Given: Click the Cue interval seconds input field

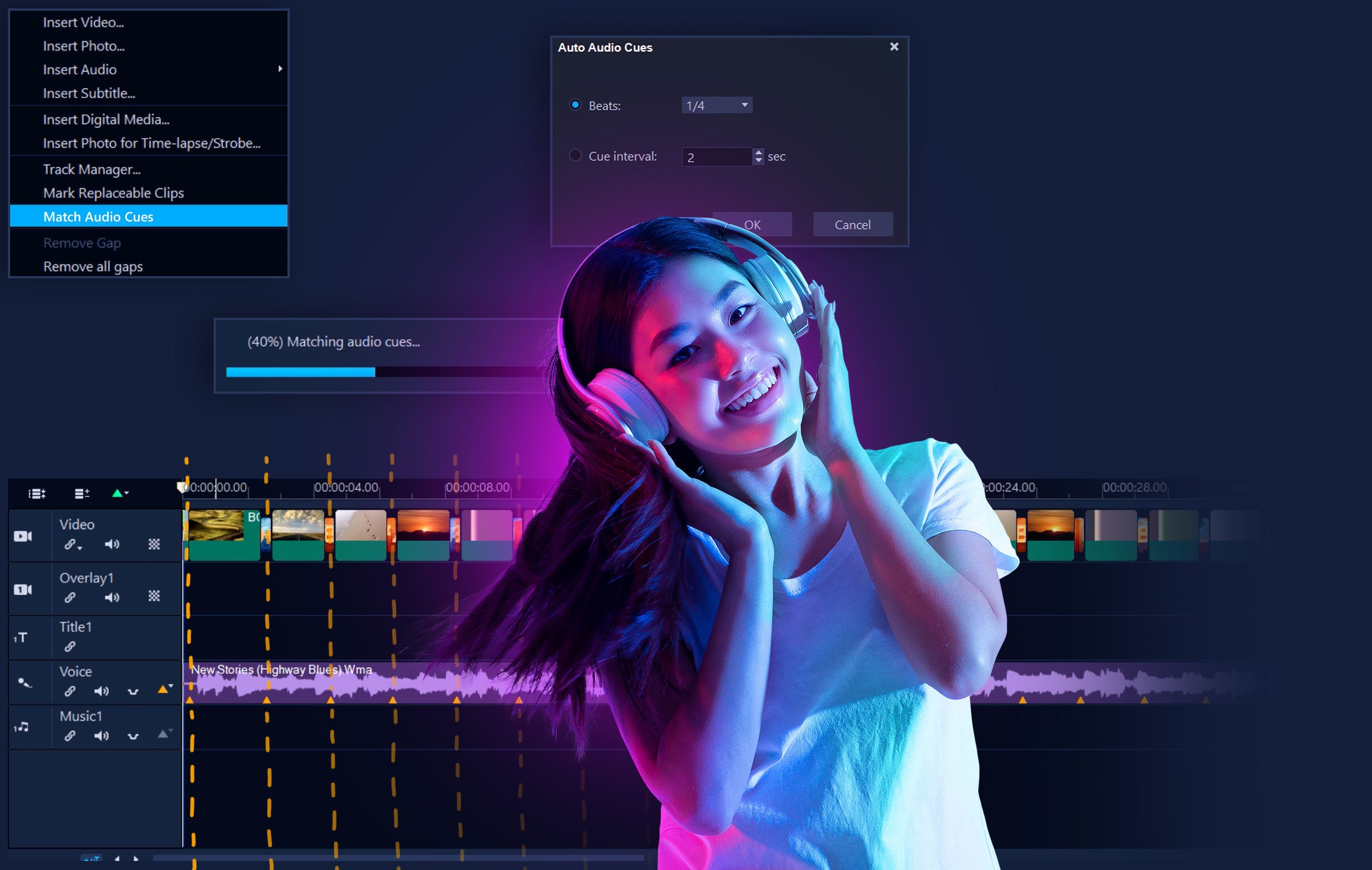Looking at the screenshot, I should click(716, 157).
